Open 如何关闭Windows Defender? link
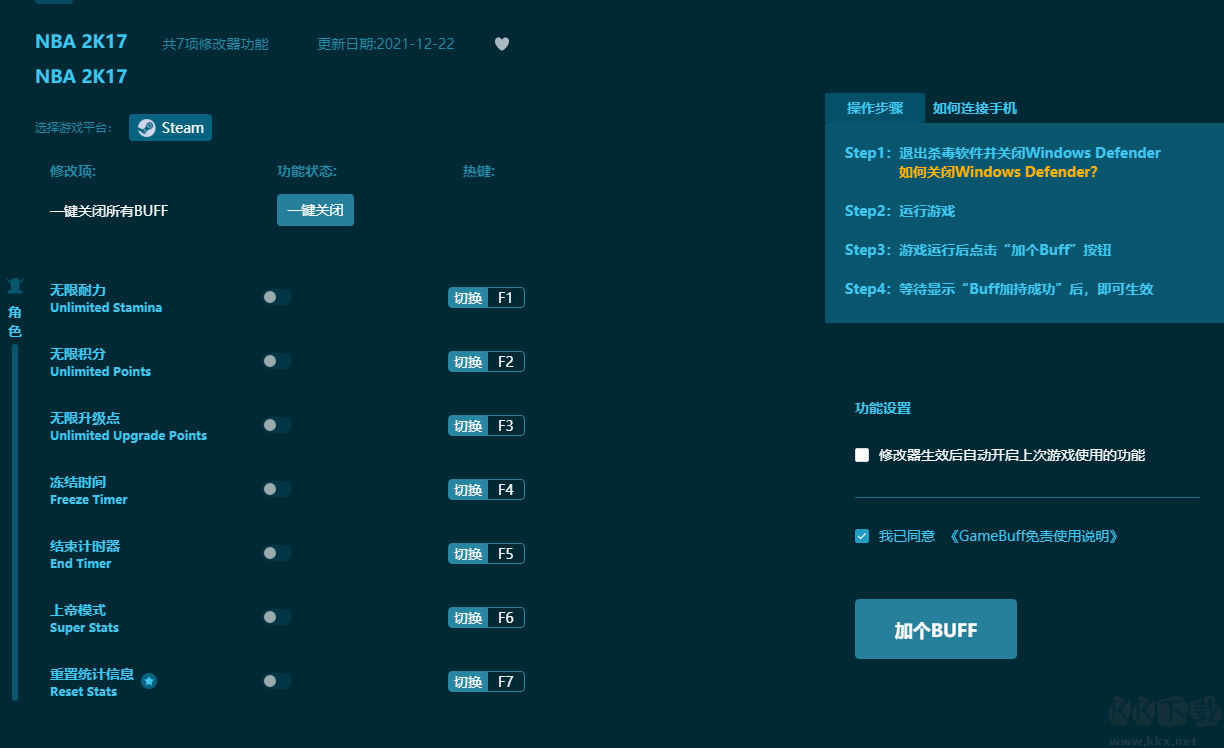 click(998, 172)
